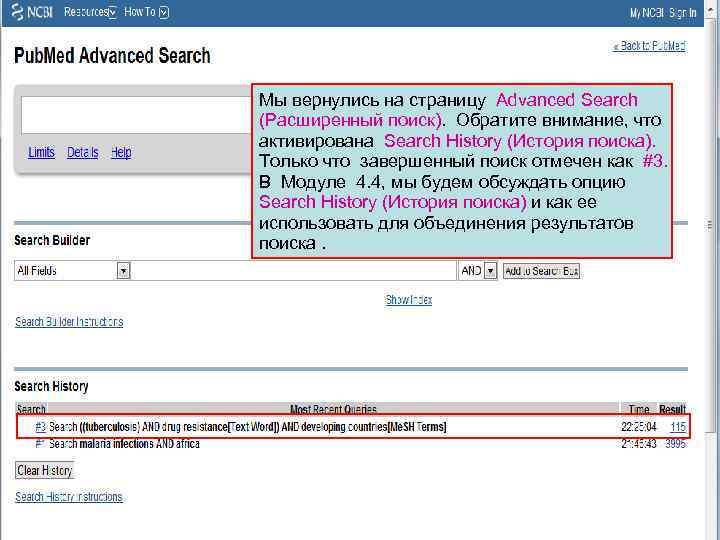Open the Help link
The width and height of the screenshot is (720, 540).
click(121, 152)
